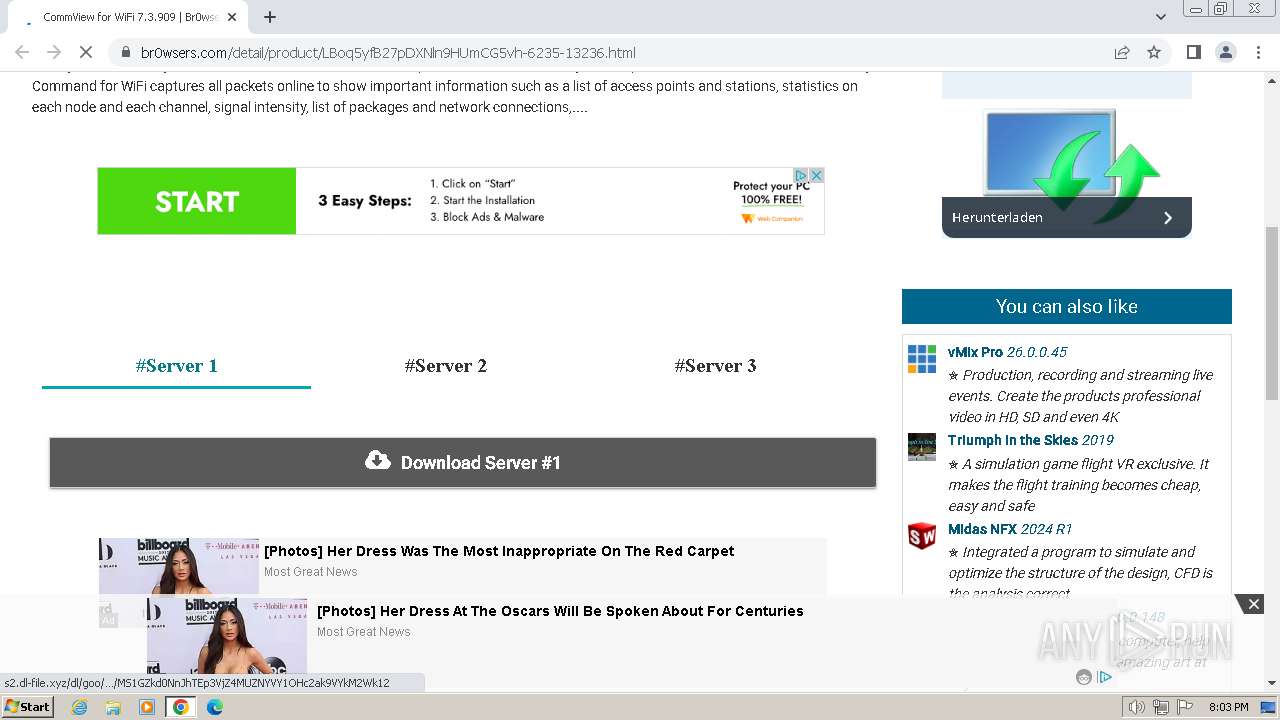Open Chrome side panel

coord(1193,52)
